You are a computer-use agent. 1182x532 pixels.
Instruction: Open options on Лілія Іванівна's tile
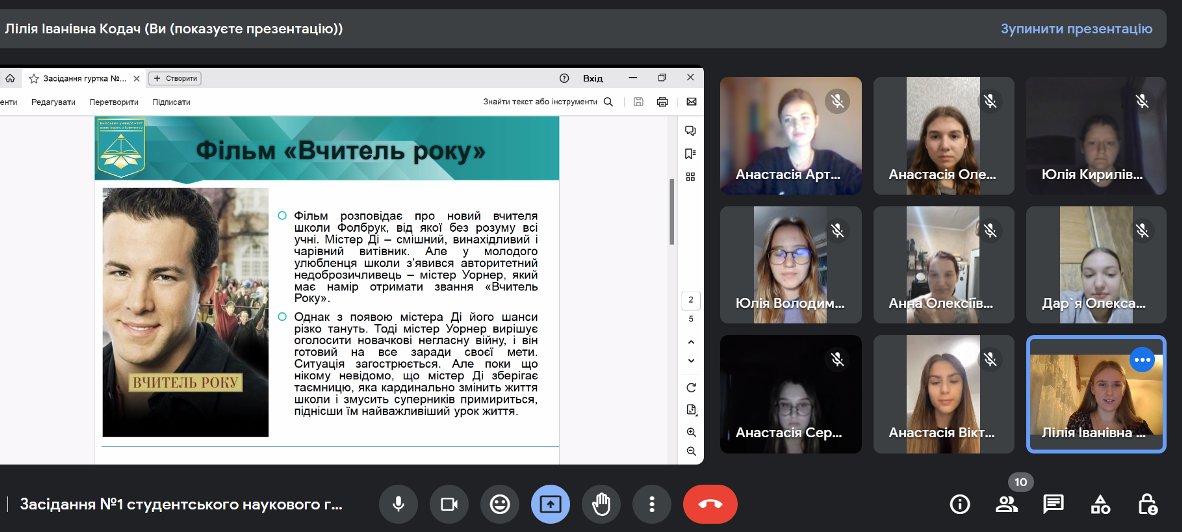pos(1142,359)
